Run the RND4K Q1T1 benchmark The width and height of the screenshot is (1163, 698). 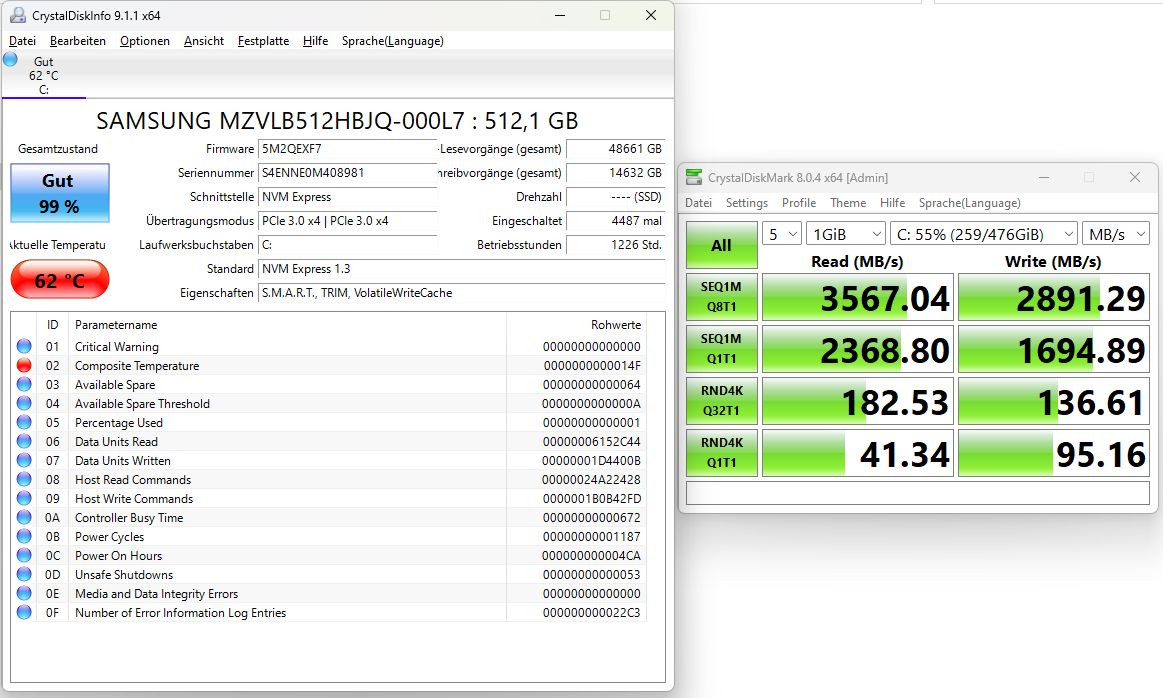(x=722, y=452)
